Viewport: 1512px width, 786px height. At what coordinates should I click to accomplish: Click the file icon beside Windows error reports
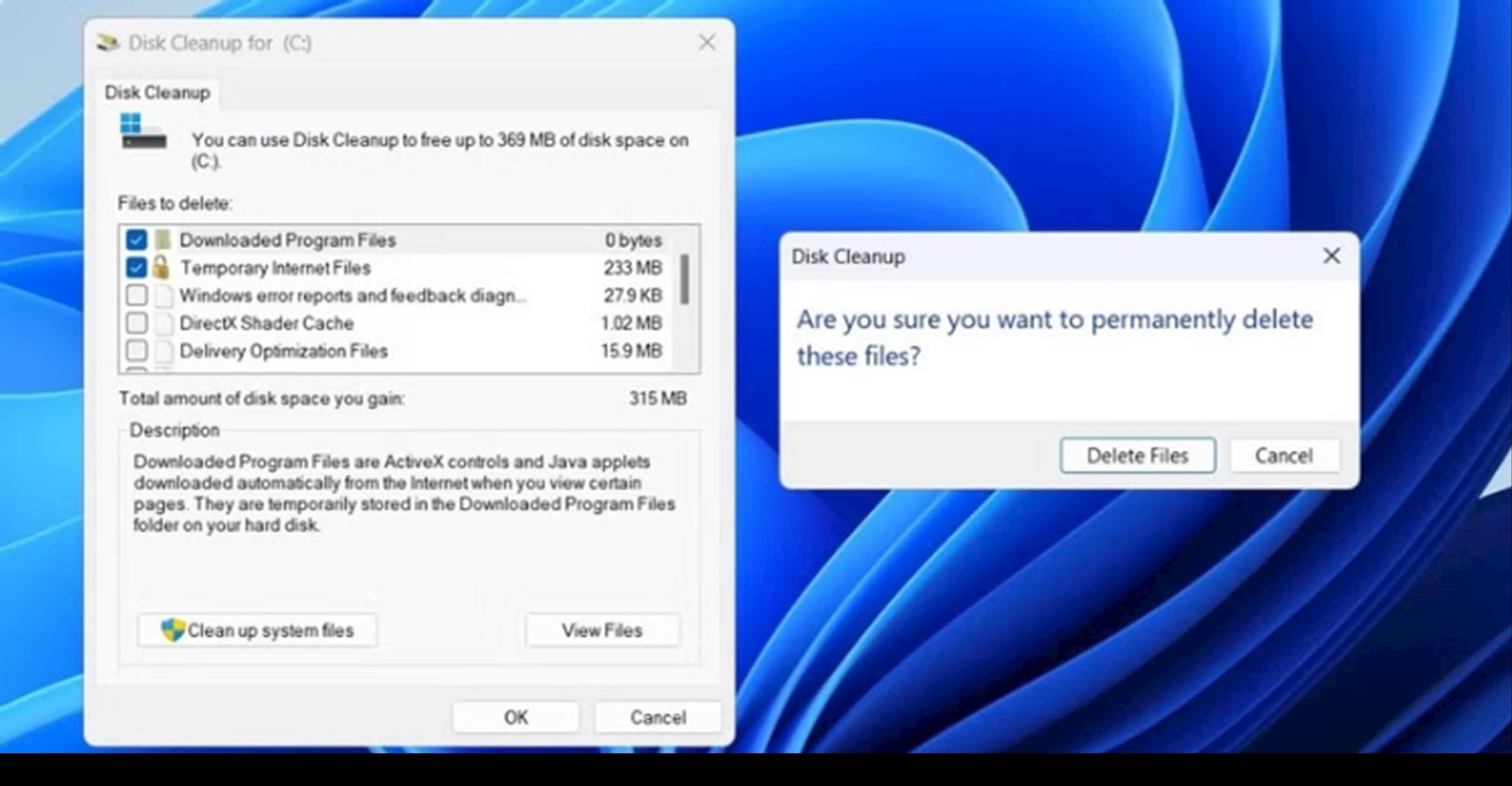(163, 296)
